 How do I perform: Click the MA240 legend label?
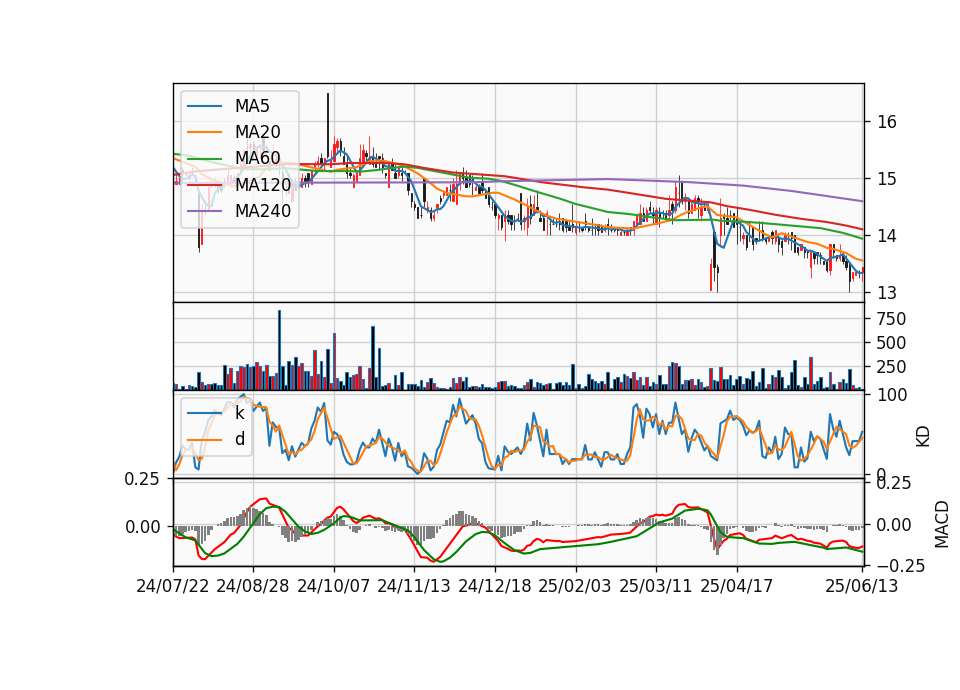click(263, 211)
